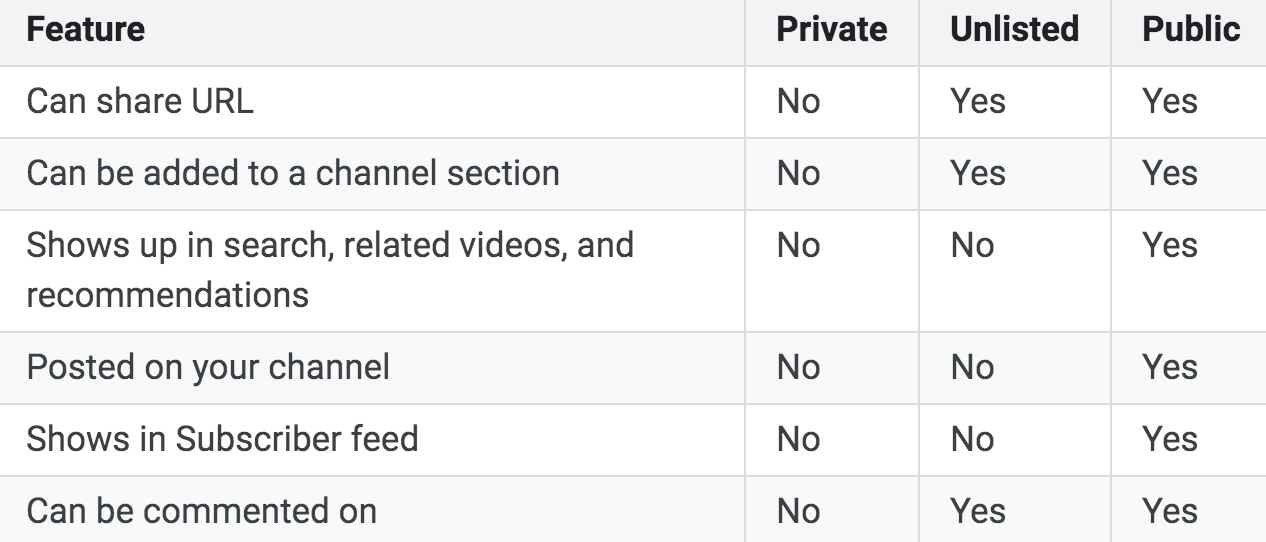The height and width of the screenshot is (542, 1266).
Task: Click Unlisted value for channel section row
Action: [x=978, y=173]
